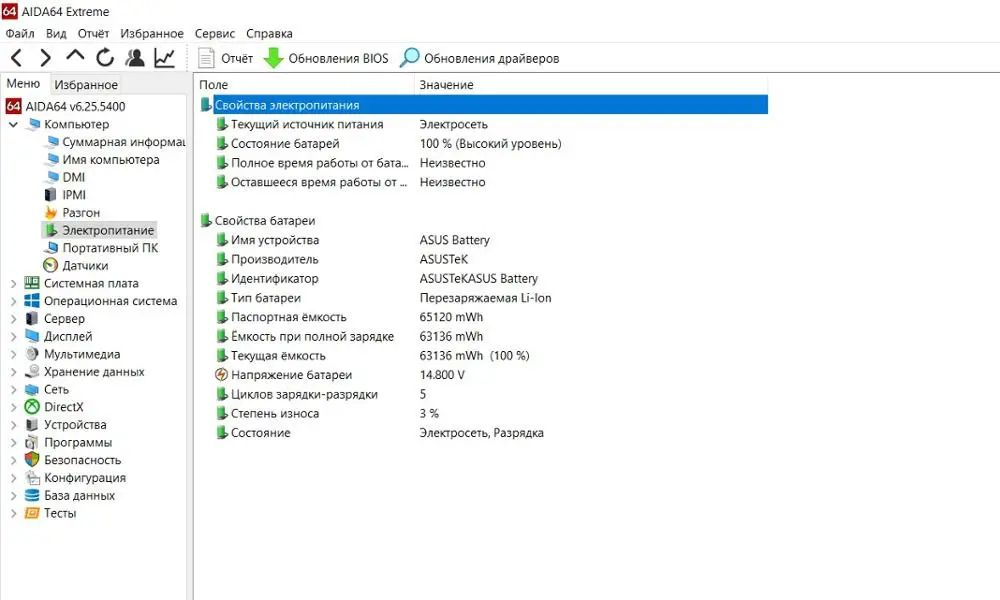The image size is (1000, 600).
Task: Click the Forward arrow in toolbar
Action: (45, 58)
